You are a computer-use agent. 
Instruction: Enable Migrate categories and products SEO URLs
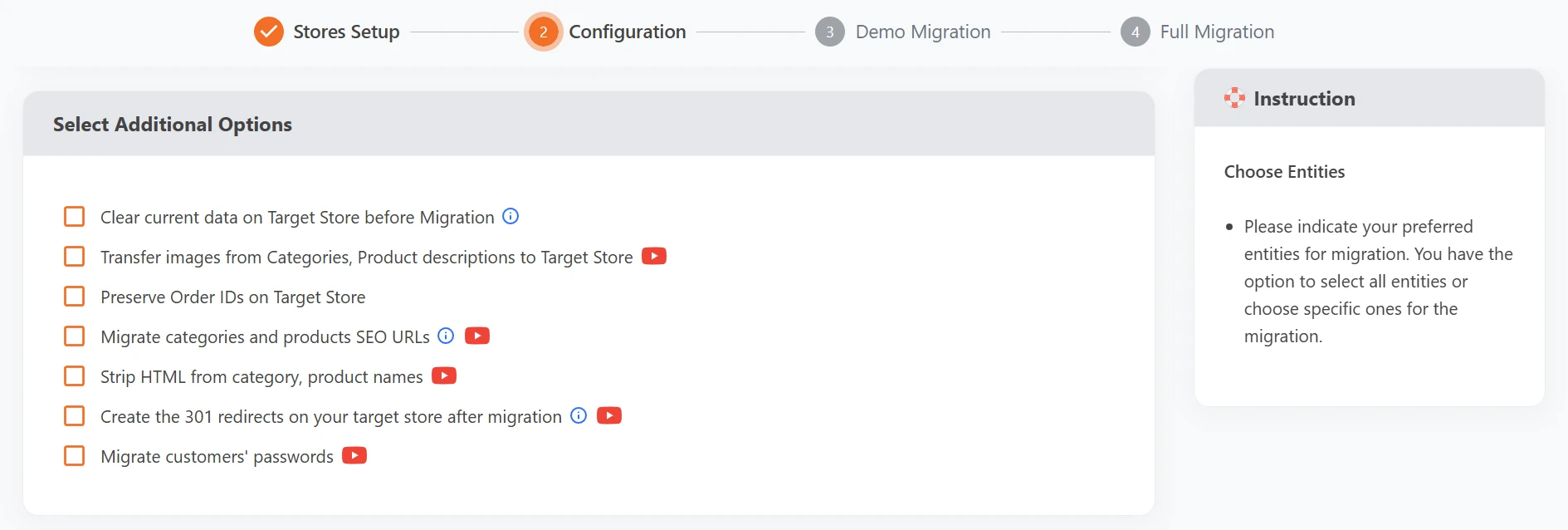(75, 336)
